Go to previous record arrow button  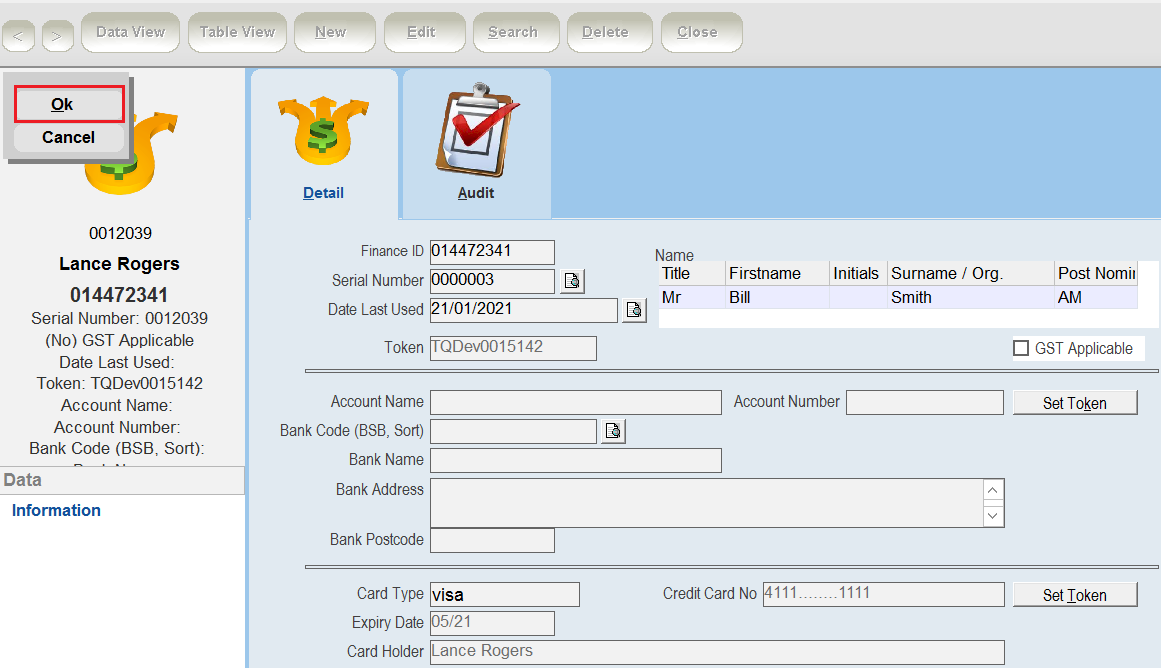[x=19, y=36]
